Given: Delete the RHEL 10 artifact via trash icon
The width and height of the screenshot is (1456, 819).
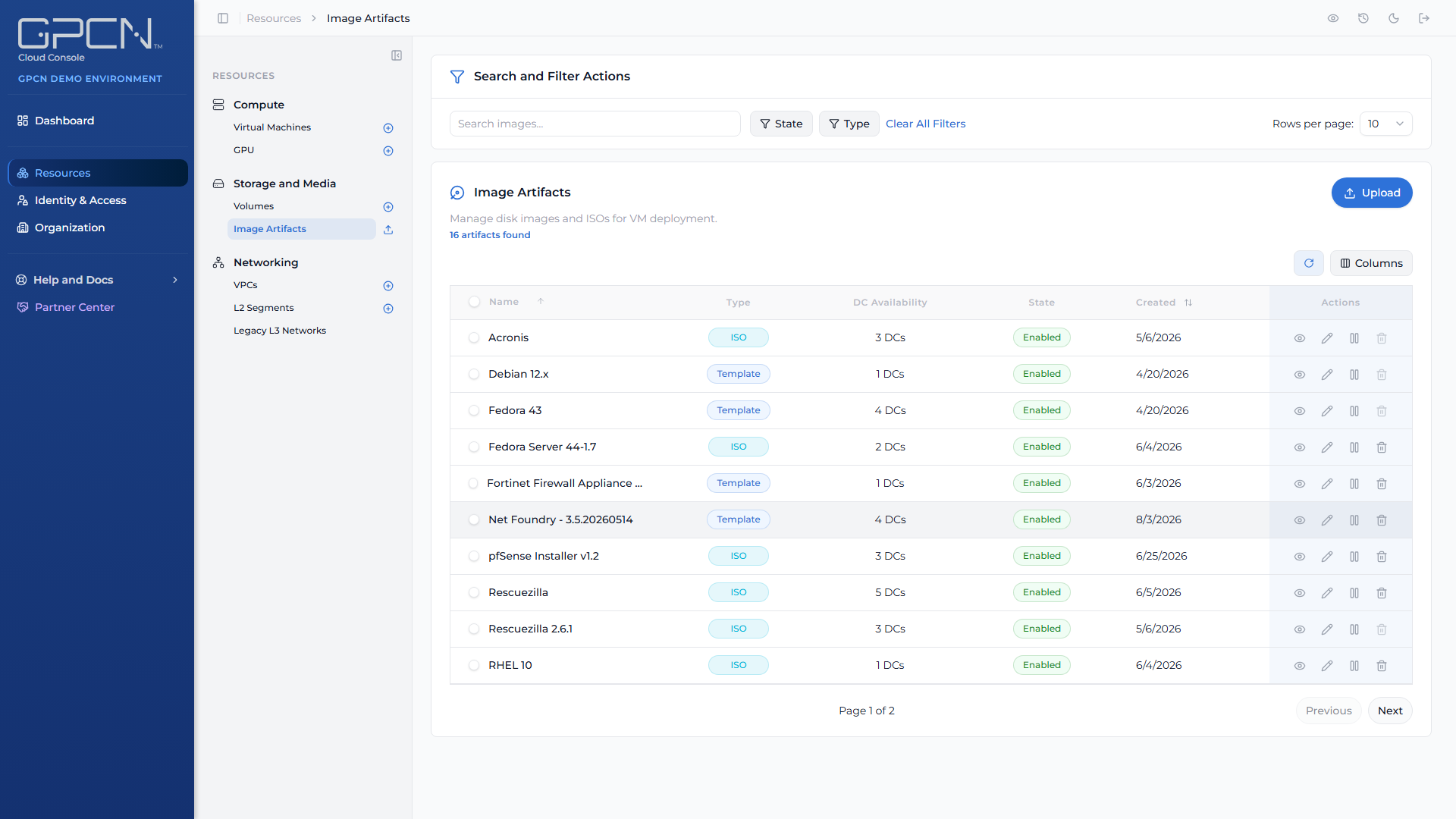Looking at the screenshot, I should pyautogui.click(x=1381, y=666).
